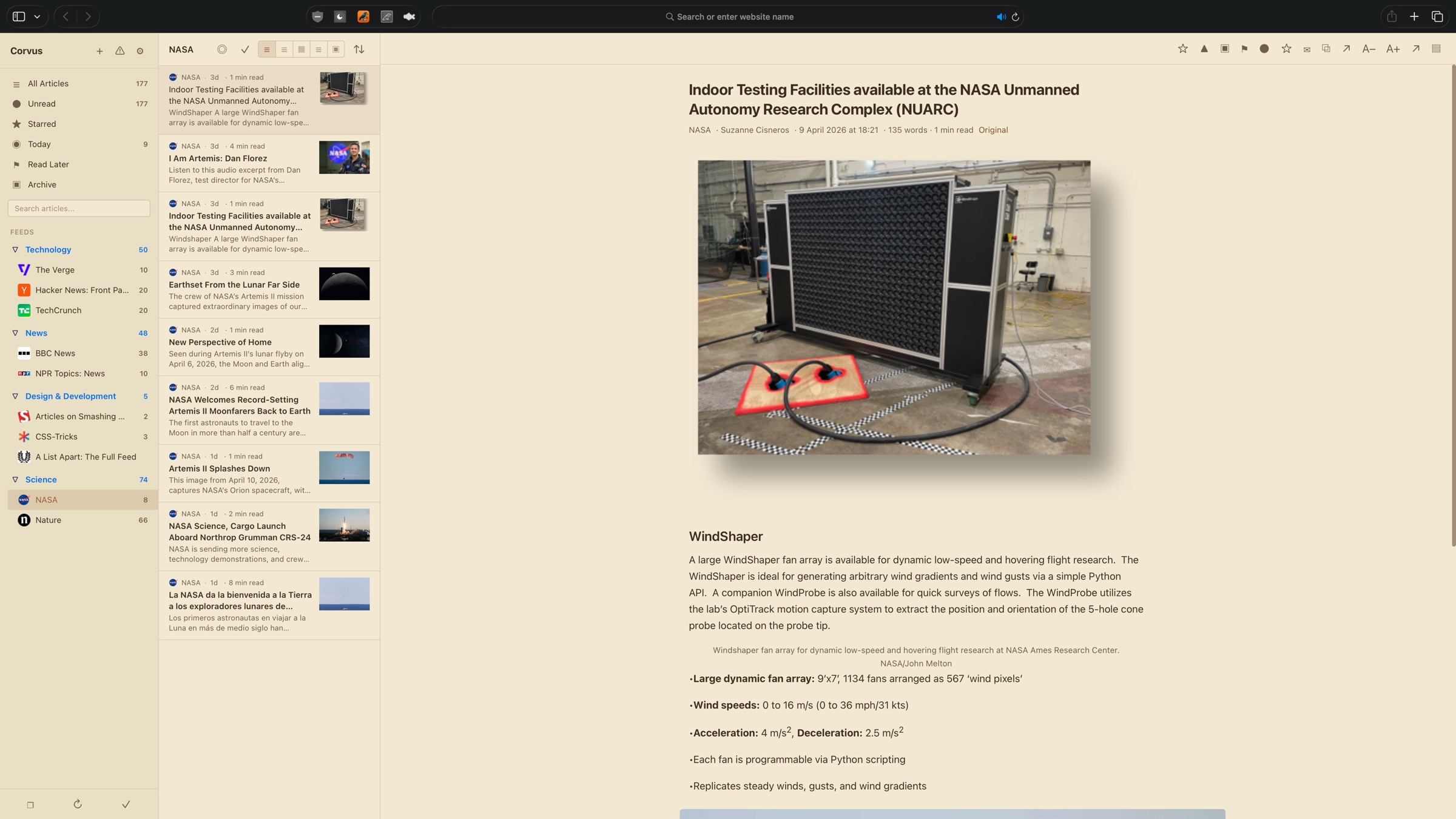The width and height of the screenshot is (1456, 819).
Task: Toggle unread-only filter in article list
Action: (223, 49)
